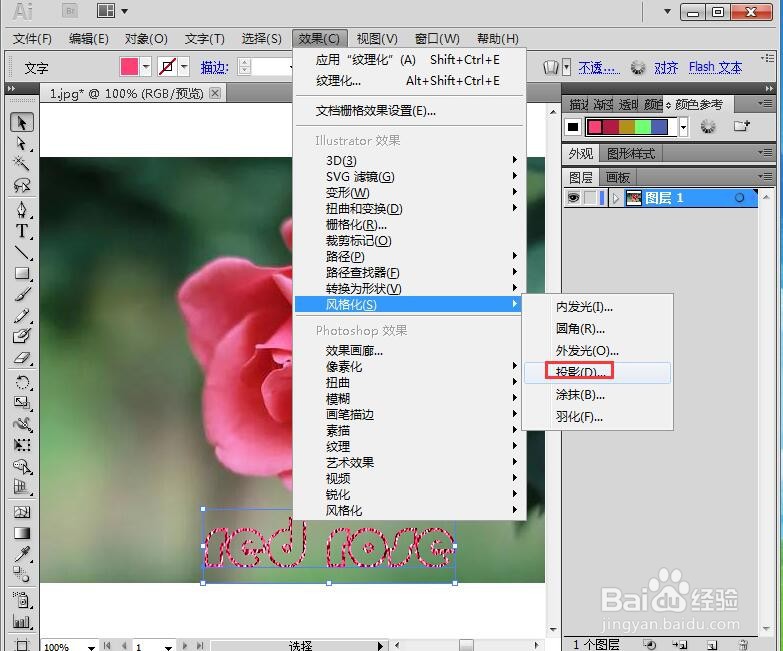The image size is (783, 651).
Task: Open Adobe Bridge from the Br icon
Action: 70,10
